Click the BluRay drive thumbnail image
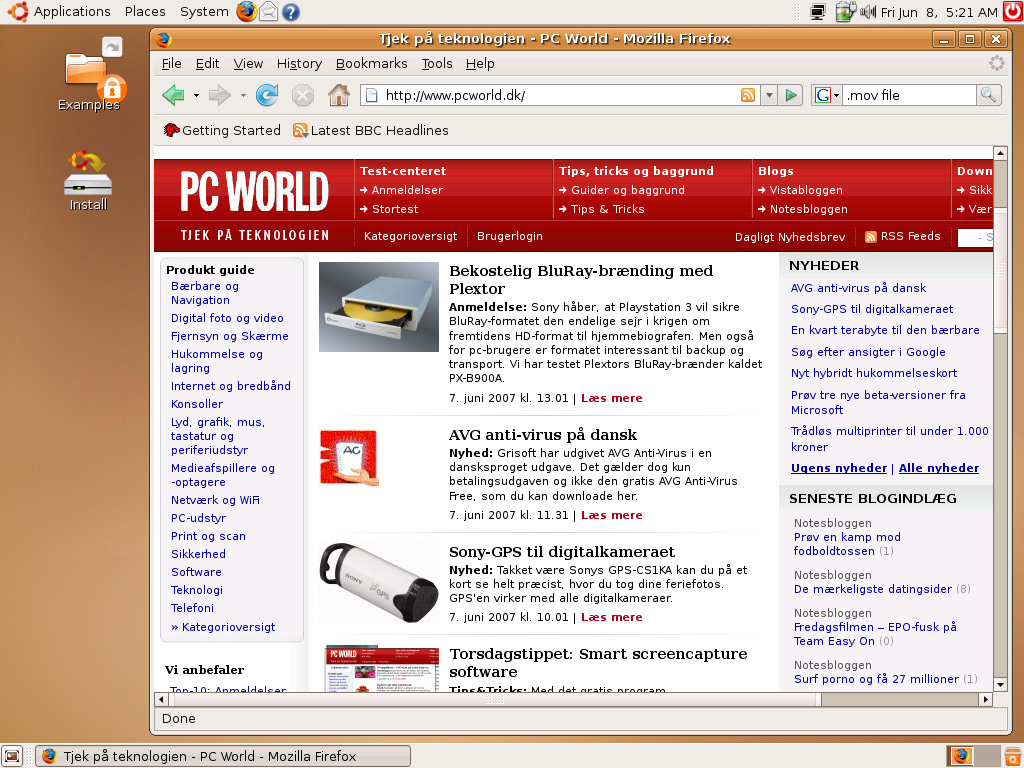This screenshot has height=768, width=1024. [x=379, y=307]
